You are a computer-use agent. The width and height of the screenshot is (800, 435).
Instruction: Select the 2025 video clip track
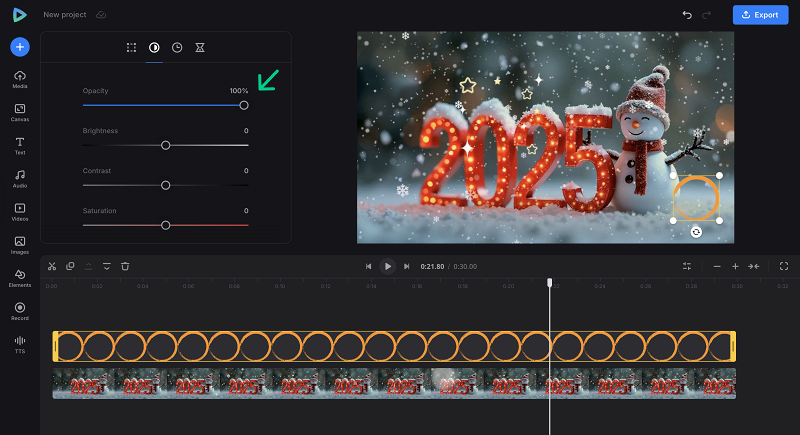[394, 383]
